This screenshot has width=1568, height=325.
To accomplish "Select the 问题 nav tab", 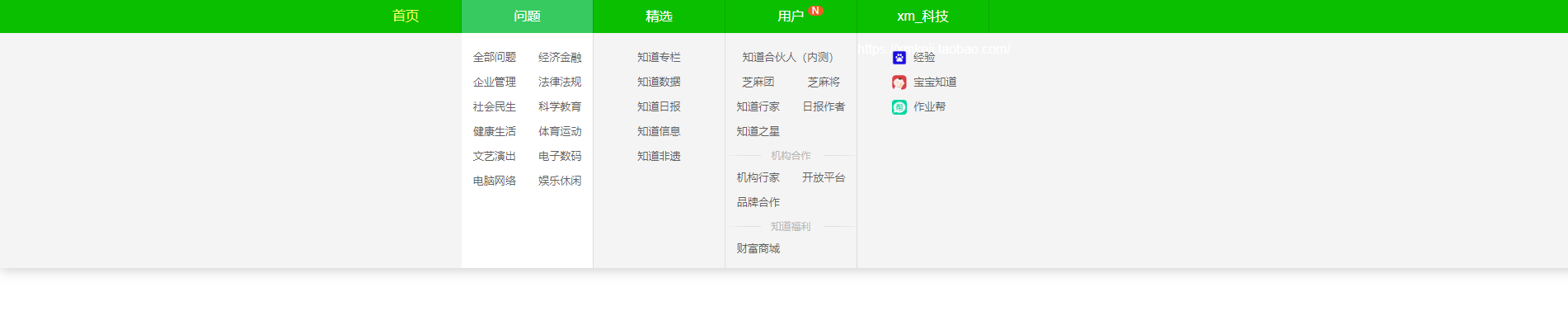I will point(528,16).
